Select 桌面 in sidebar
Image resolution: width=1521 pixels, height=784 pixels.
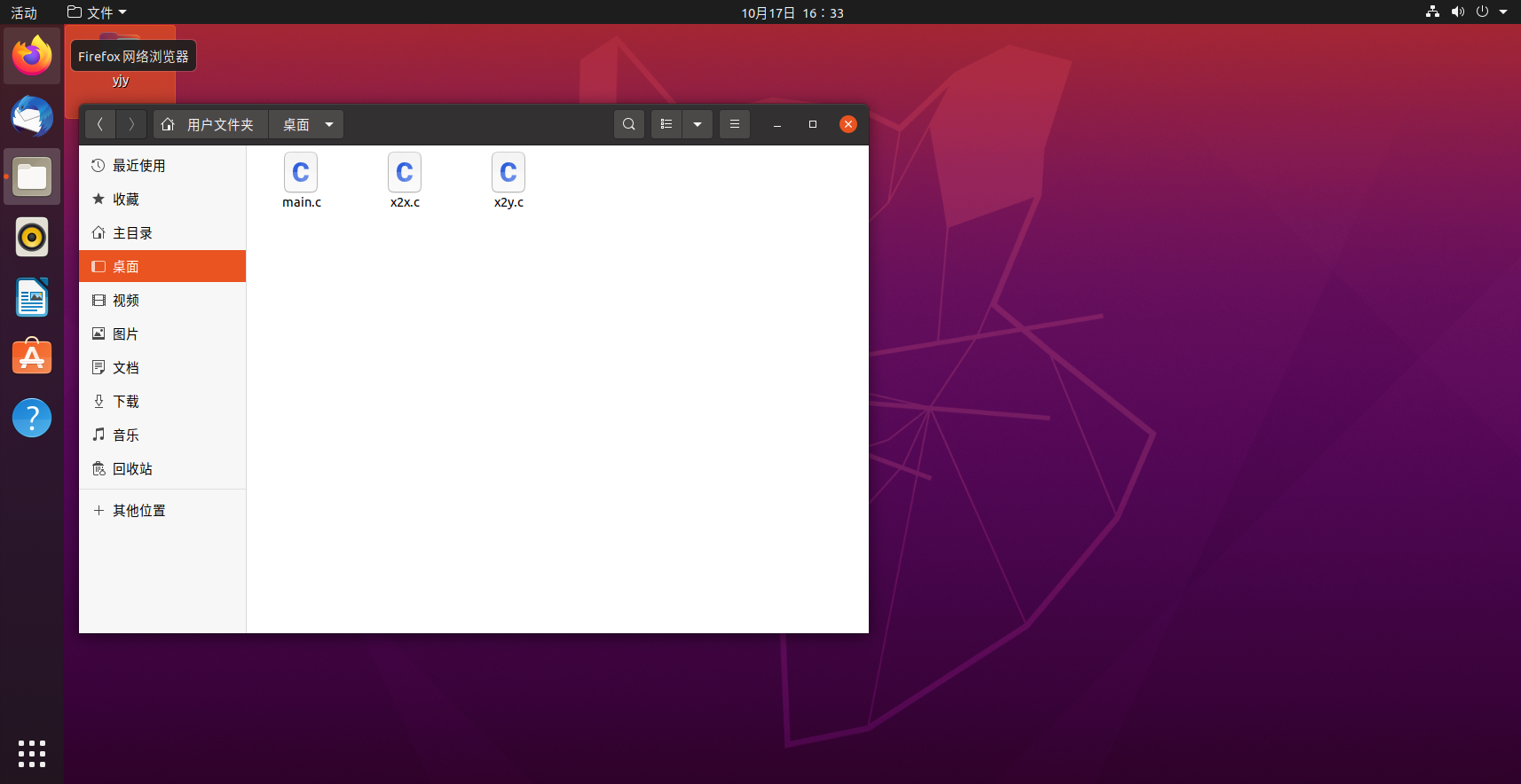pos(162,266)
